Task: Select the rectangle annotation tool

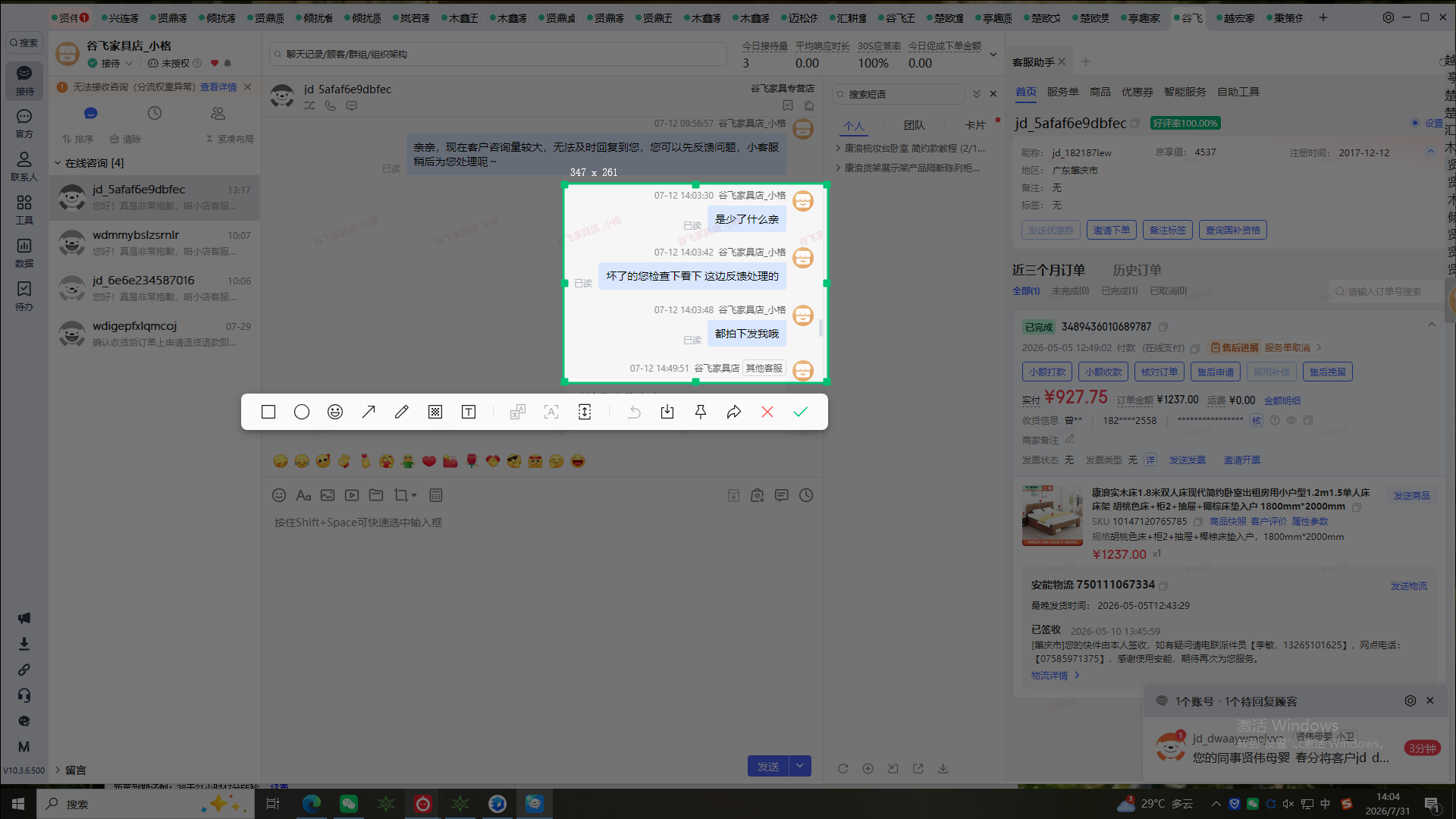Action: [268, 412]
